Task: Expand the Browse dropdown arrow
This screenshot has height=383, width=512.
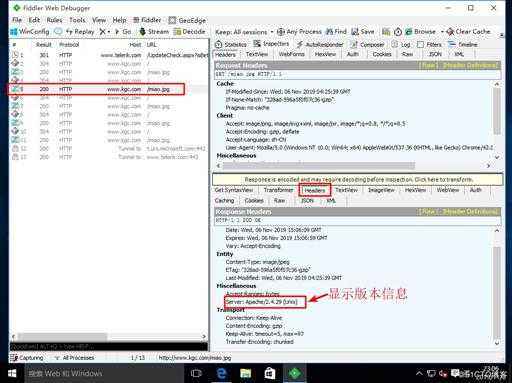Action: (442, 32)
